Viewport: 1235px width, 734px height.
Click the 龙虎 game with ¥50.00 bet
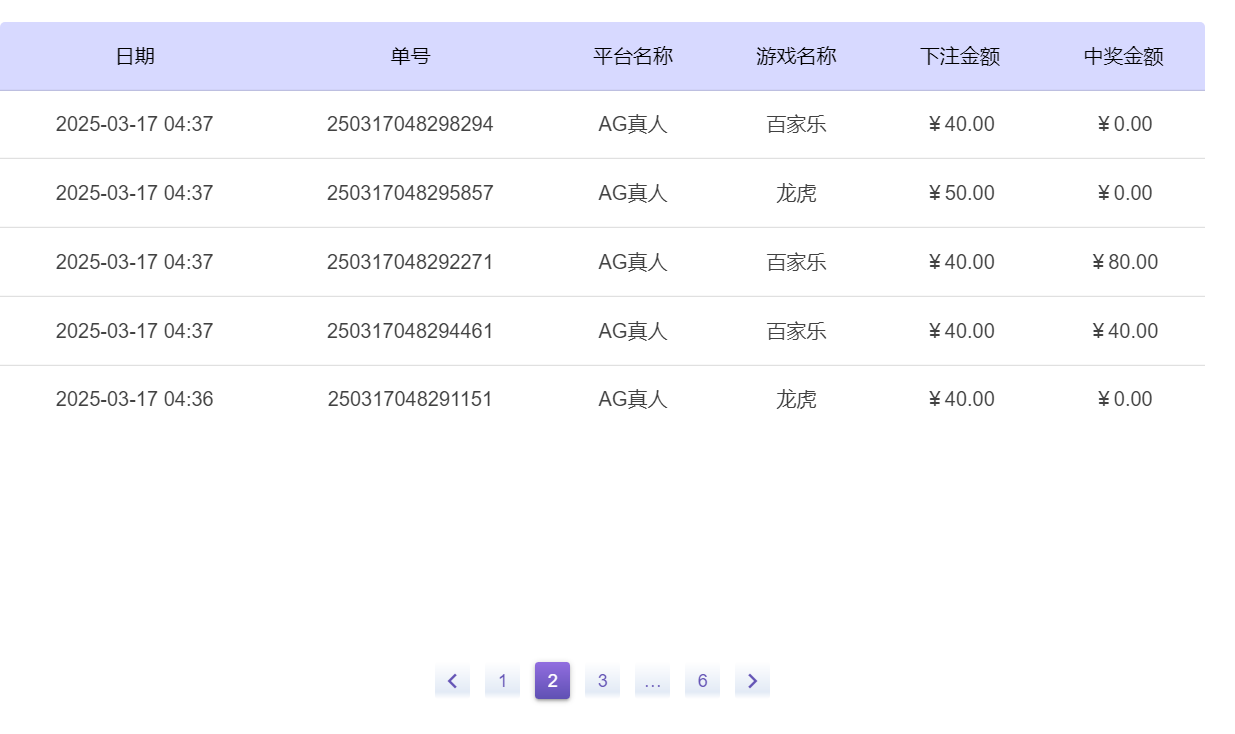[x=797, y=193]
